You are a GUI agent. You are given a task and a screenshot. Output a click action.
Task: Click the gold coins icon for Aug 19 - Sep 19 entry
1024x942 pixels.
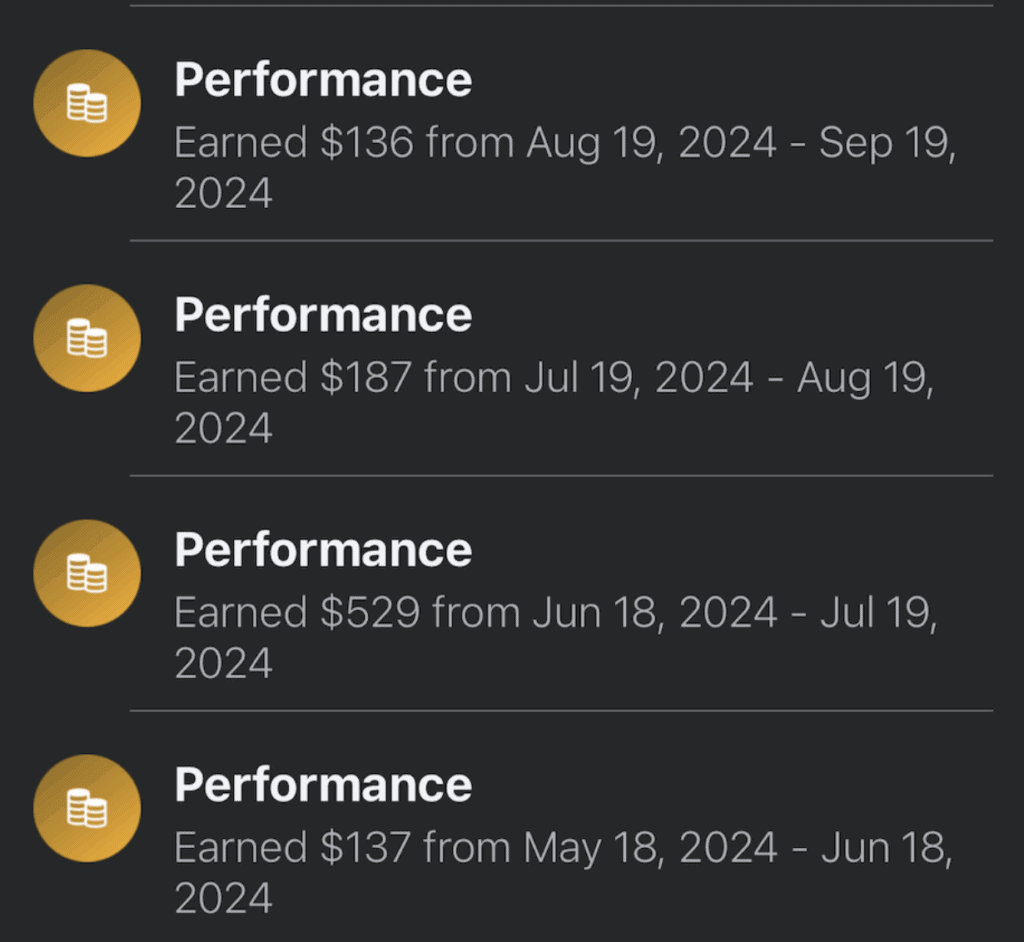click(x=86, y=102)
